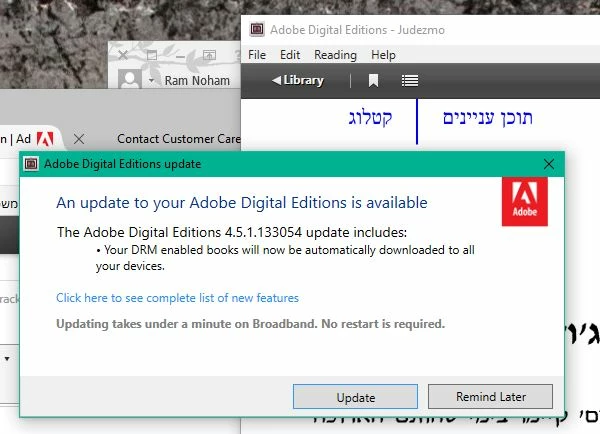Open the Reading menu

[x=335, y=55]
